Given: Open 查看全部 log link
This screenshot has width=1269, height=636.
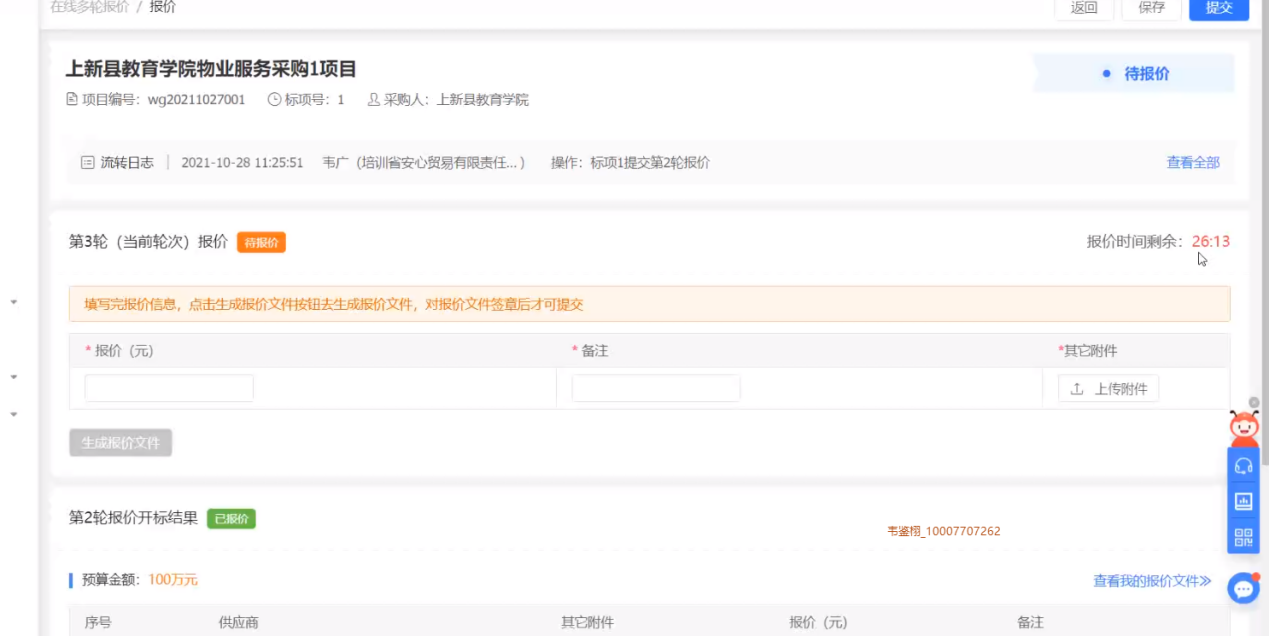Looking at the screenshot, I should click(x=1192, y=162).
